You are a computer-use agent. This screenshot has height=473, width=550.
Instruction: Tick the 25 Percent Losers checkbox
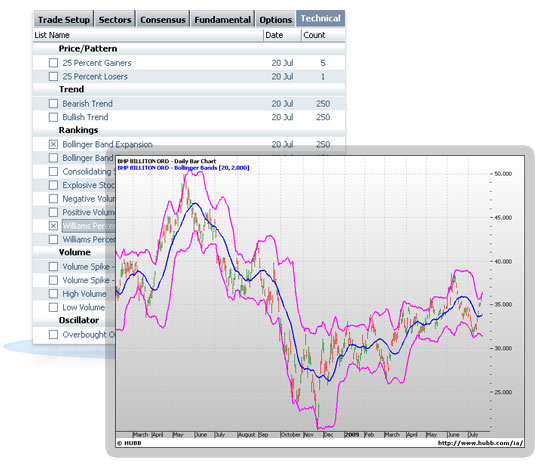(x=53, y=76)
